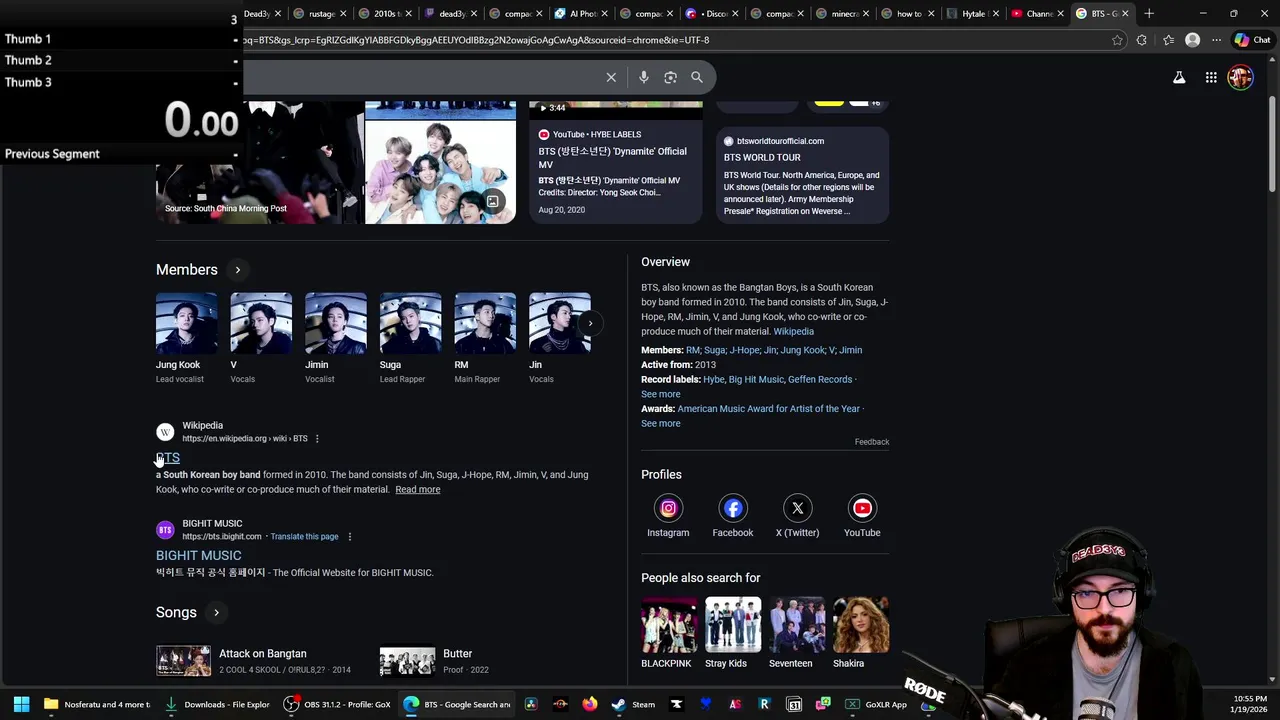1280x720 pixels.
Task: Open Attack on Bangan song entry
Action: pyautogui.click(x=262, y=661)
